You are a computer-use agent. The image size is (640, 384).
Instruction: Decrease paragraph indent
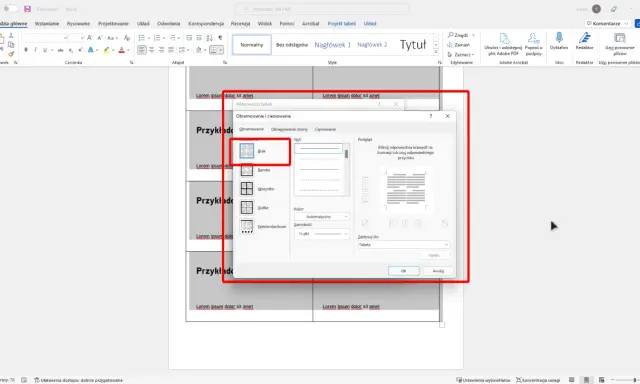[x=189, y=38]
